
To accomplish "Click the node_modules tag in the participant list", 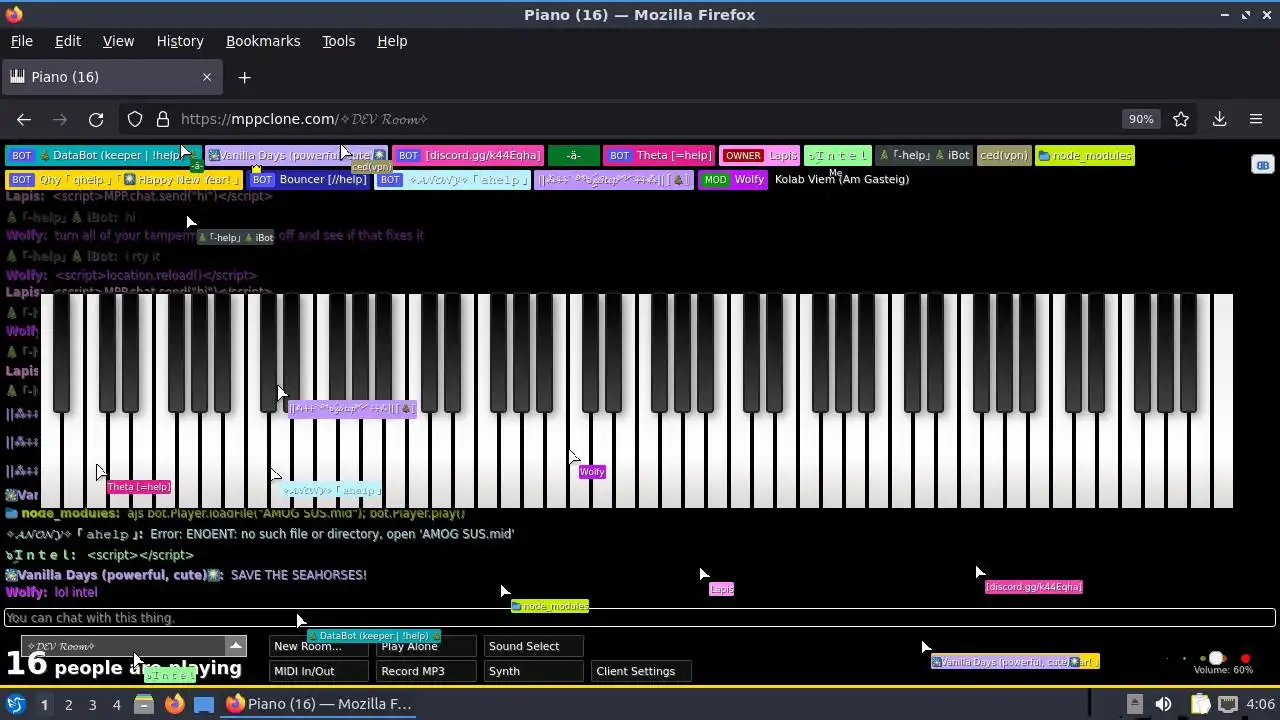I will [x=1084, y=155].
